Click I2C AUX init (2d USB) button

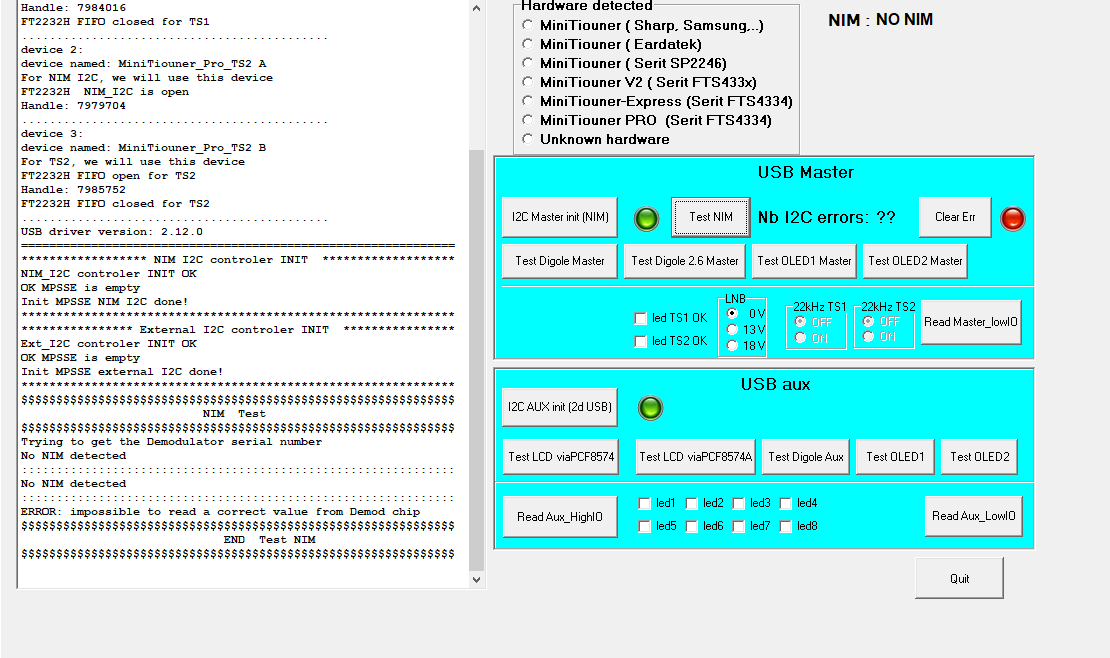[x=559, y=407]
